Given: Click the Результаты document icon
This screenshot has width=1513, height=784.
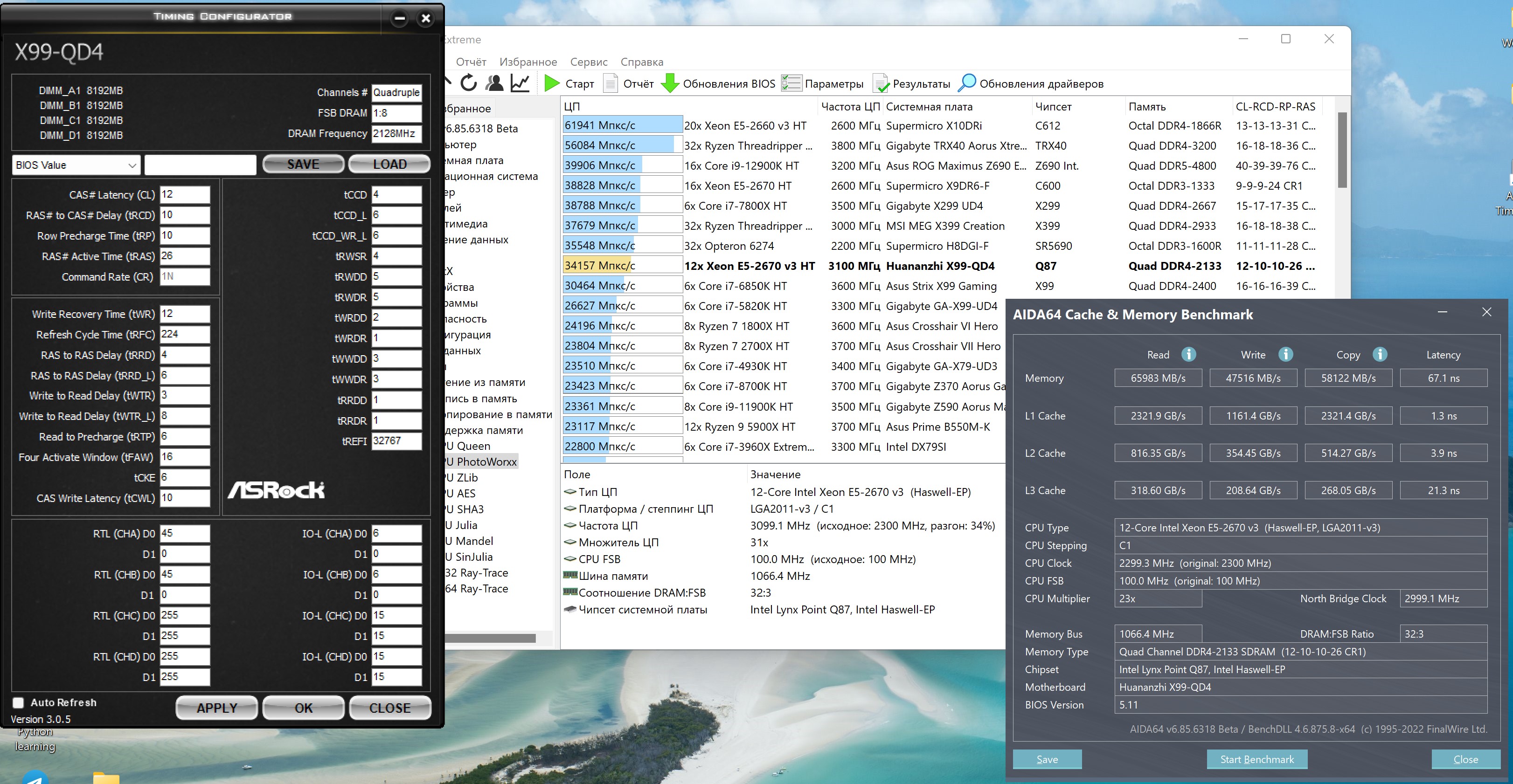Looking at the screenshot, I should (x=881, y=83).
